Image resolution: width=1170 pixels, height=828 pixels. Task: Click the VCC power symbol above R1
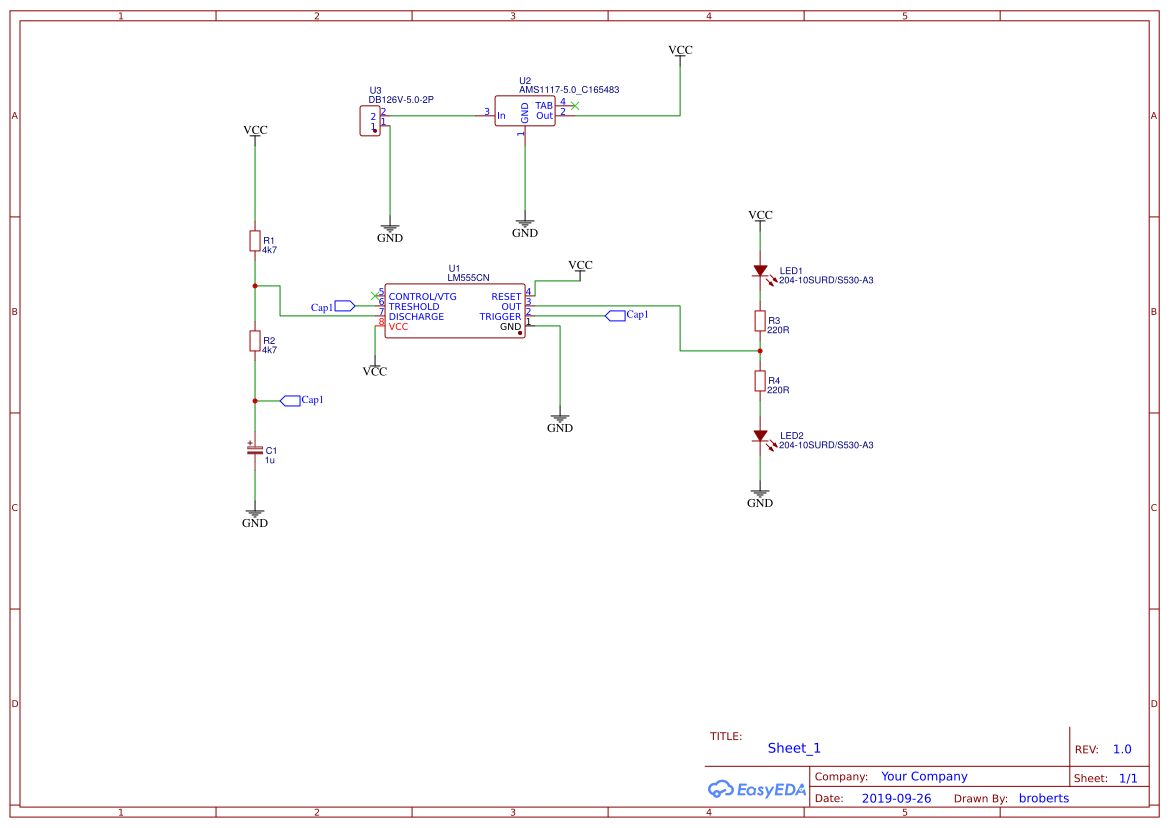click(255, 131)
